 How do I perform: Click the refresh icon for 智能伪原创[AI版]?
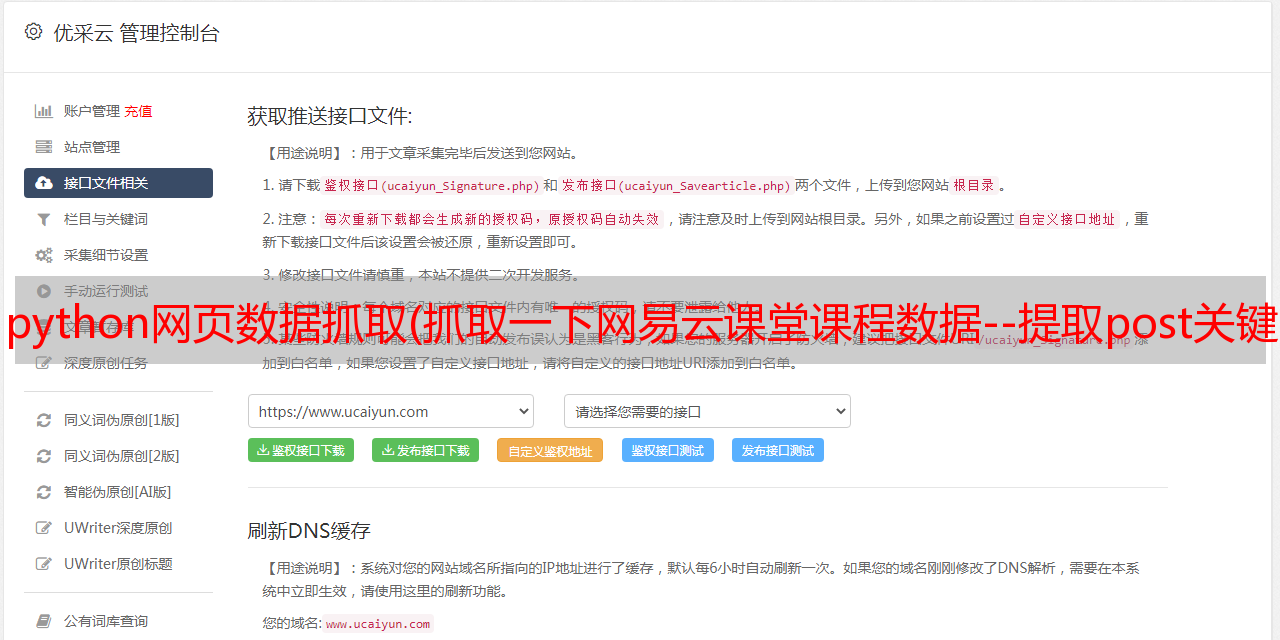click(x=44, y=492)
